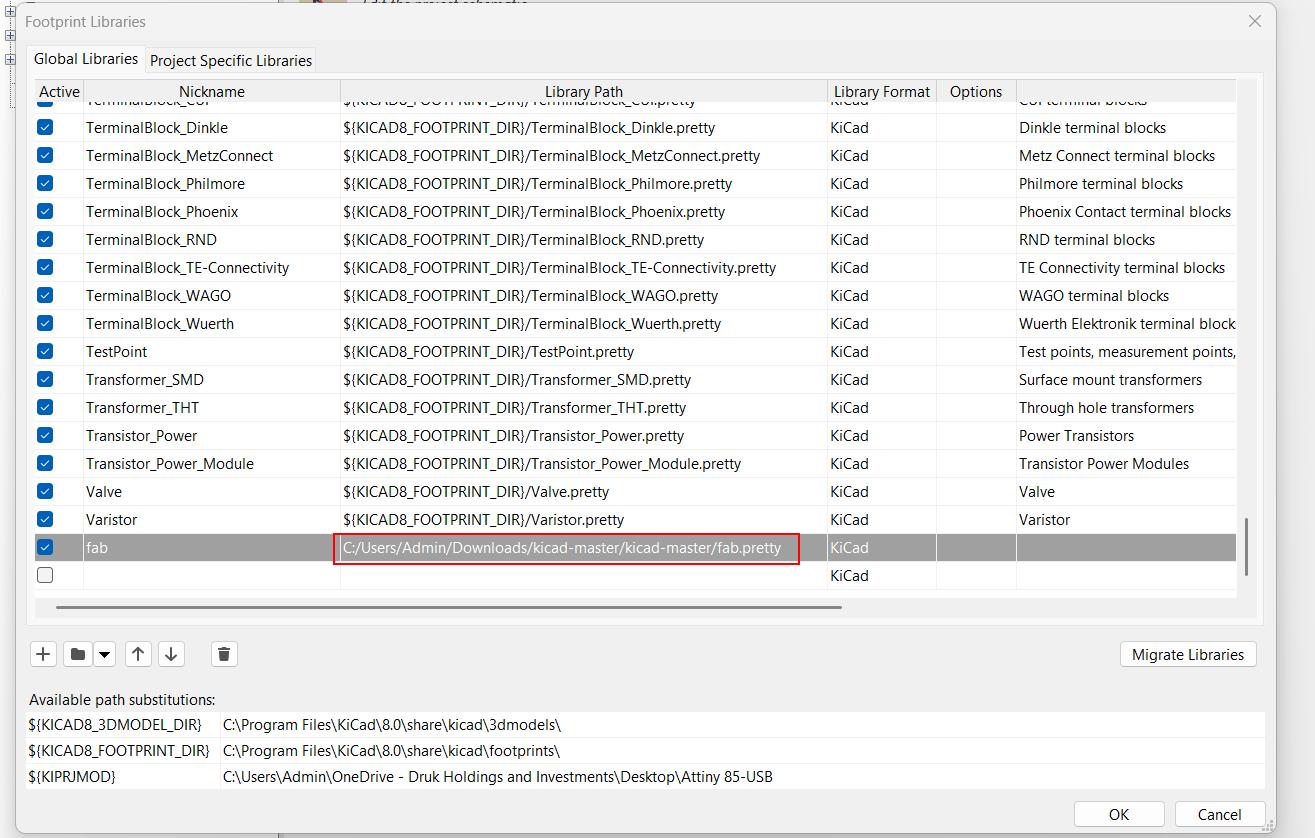
Task: Click the horizontal scrollbar of the table
Action: click(449, 606)
